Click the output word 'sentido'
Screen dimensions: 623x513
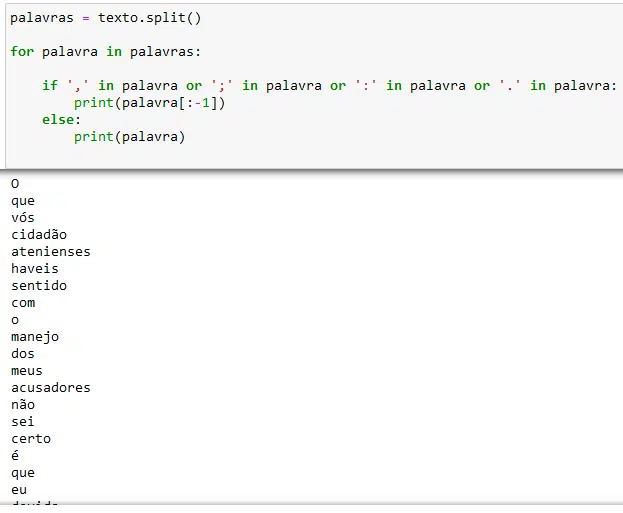(39, 285)
